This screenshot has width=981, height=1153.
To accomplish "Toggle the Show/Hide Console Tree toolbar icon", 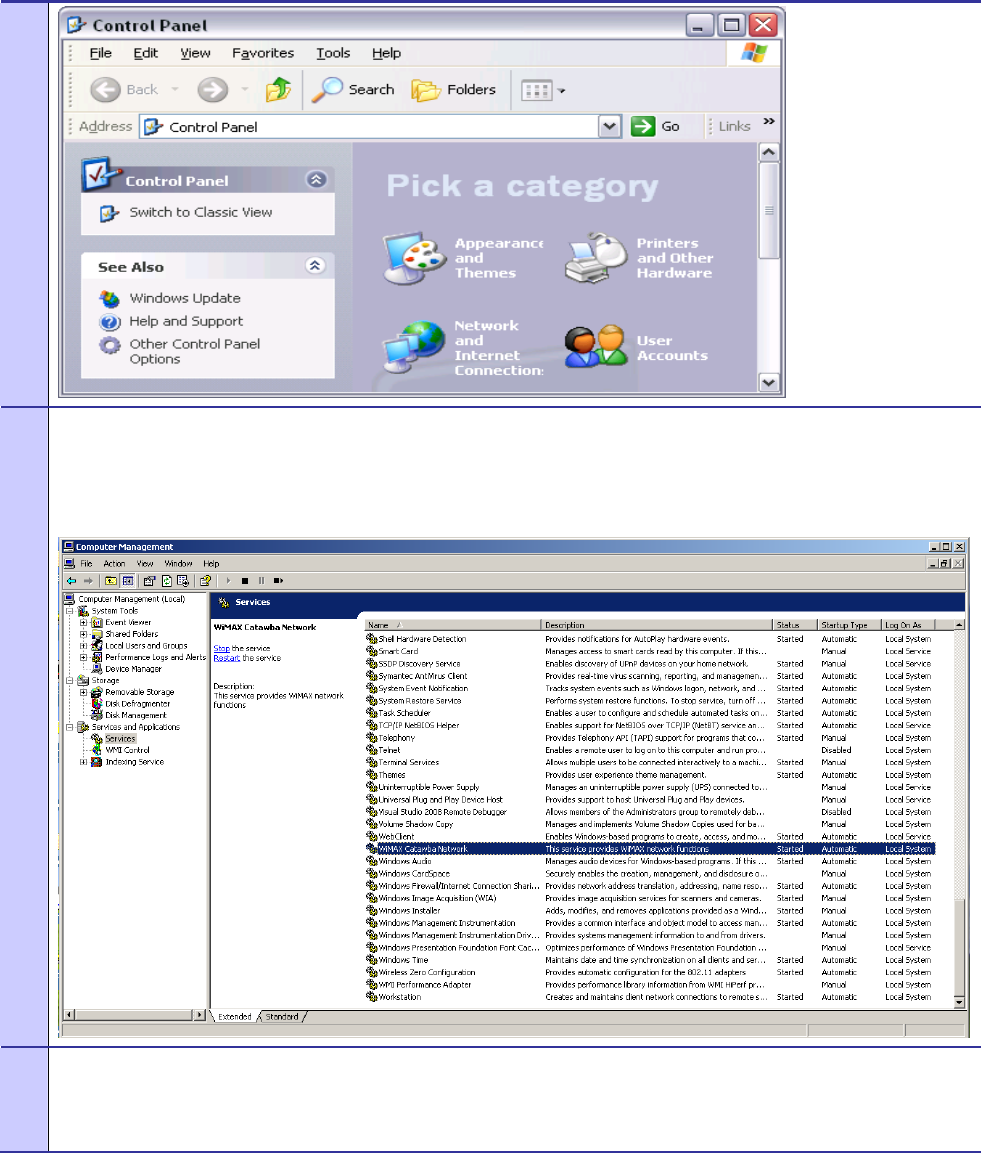I will point(128,581).
